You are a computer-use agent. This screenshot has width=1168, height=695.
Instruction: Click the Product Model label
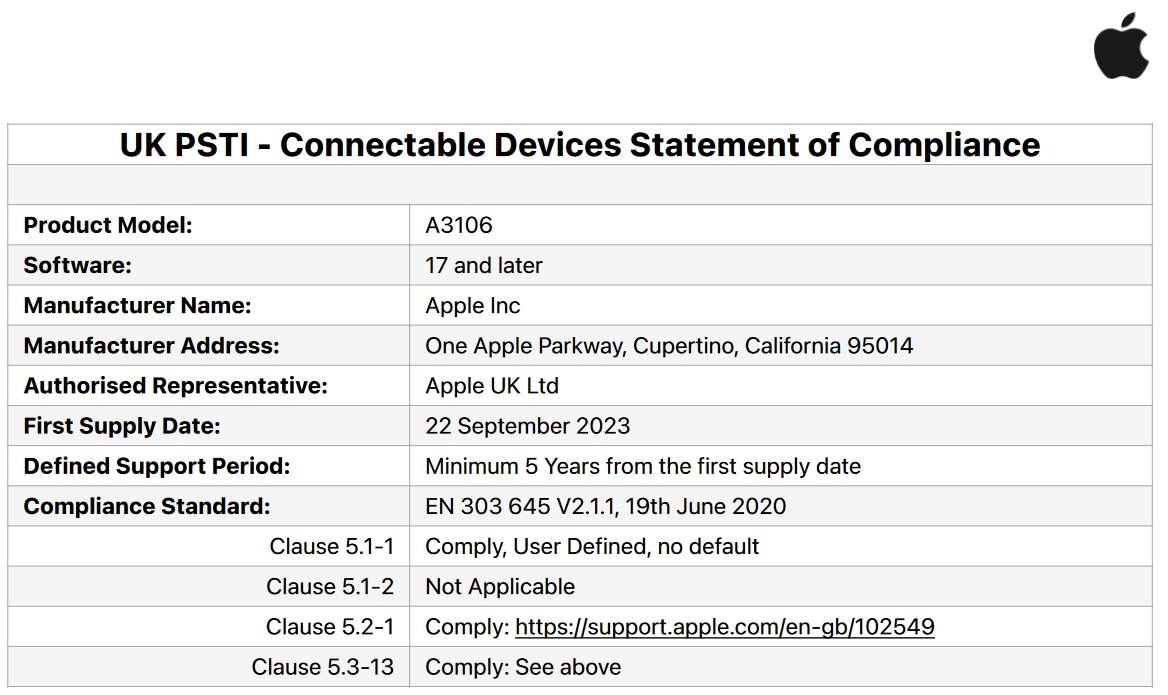[x=108, y=225]
